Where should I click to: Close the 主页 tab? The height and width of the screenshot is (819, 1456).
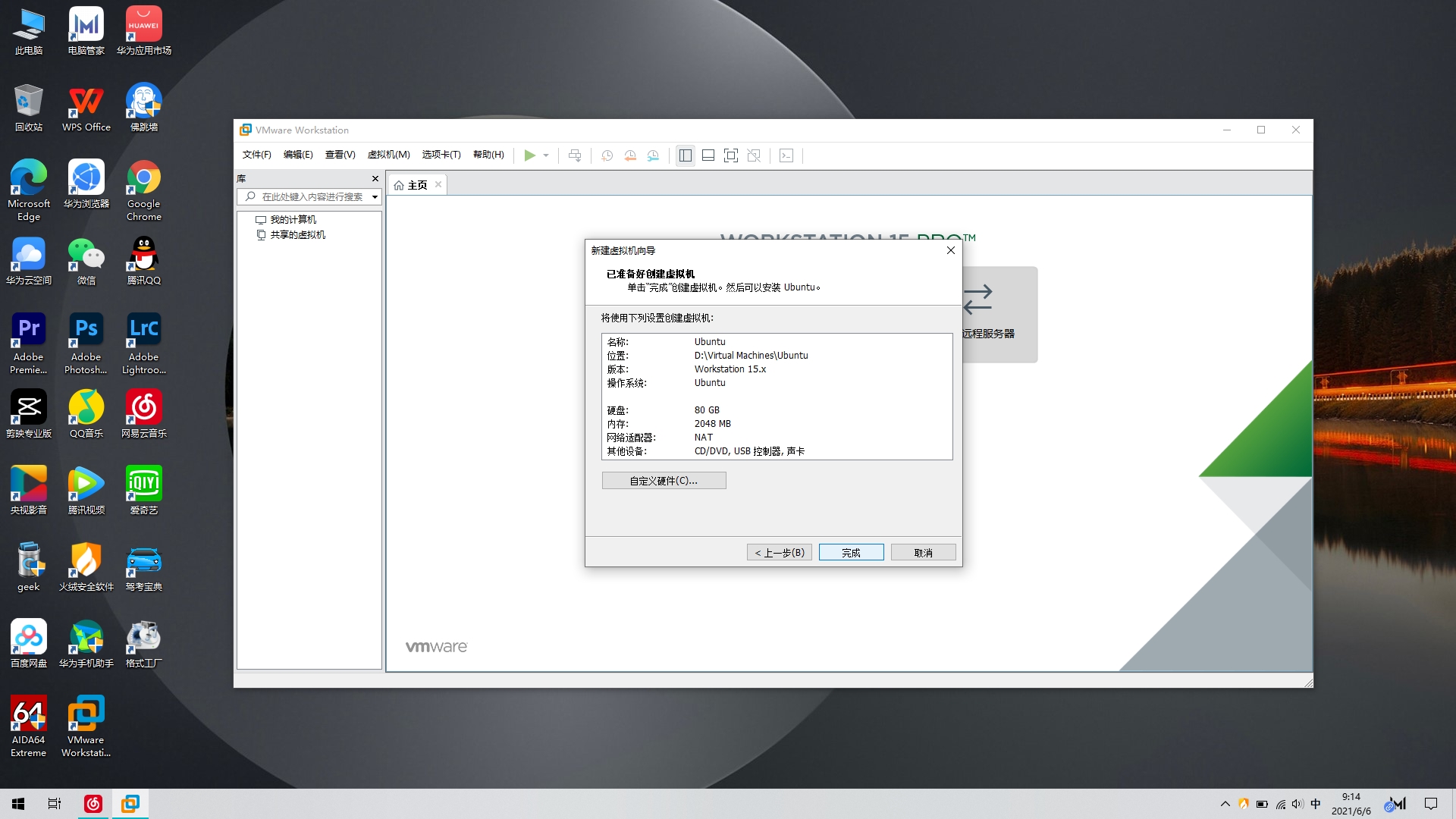click(438, 184)
